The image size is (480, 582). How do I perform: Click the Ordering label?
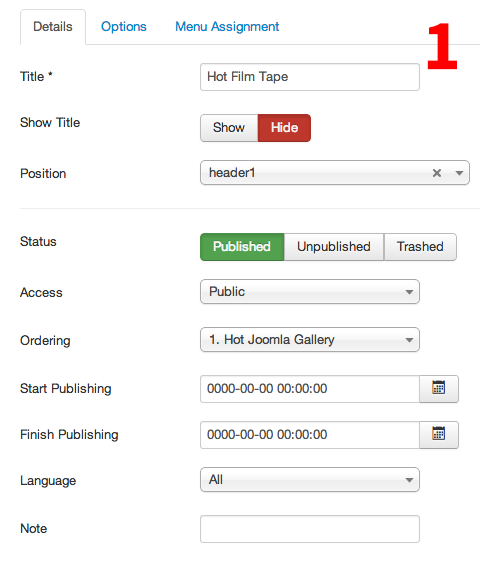[45, 341]
